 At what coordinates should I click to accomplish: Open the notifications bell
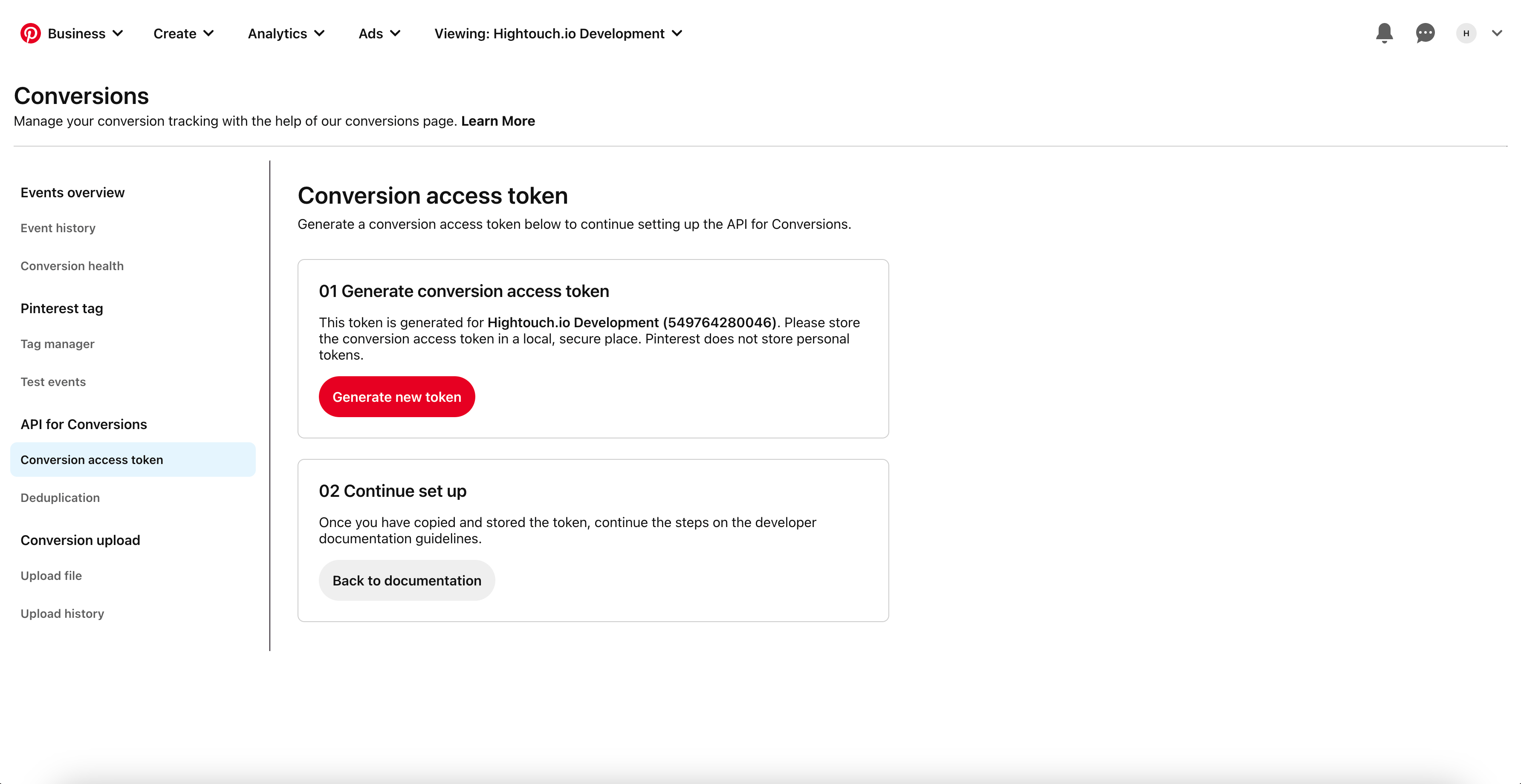[1384, 33]
